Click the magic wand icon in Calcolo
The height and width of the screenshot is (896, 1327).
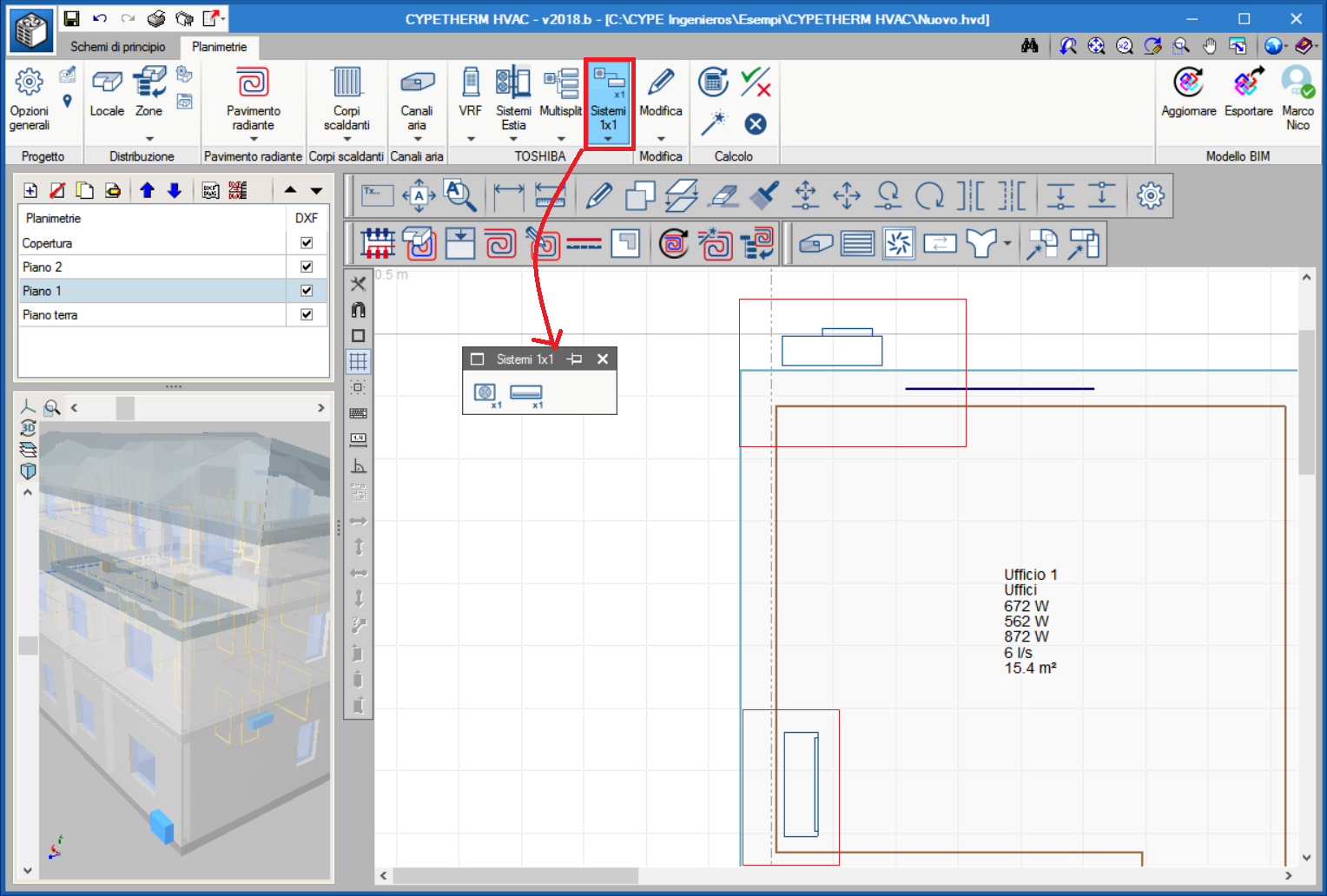click(x=713, y=123)
